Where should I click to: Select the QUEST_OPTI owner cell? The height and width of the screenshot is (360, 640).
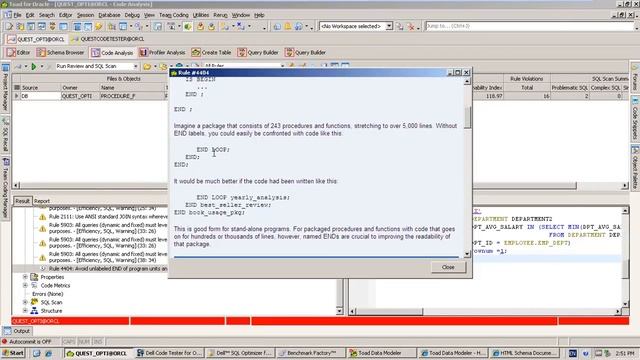pyautogui.click(x=80, y=96)
